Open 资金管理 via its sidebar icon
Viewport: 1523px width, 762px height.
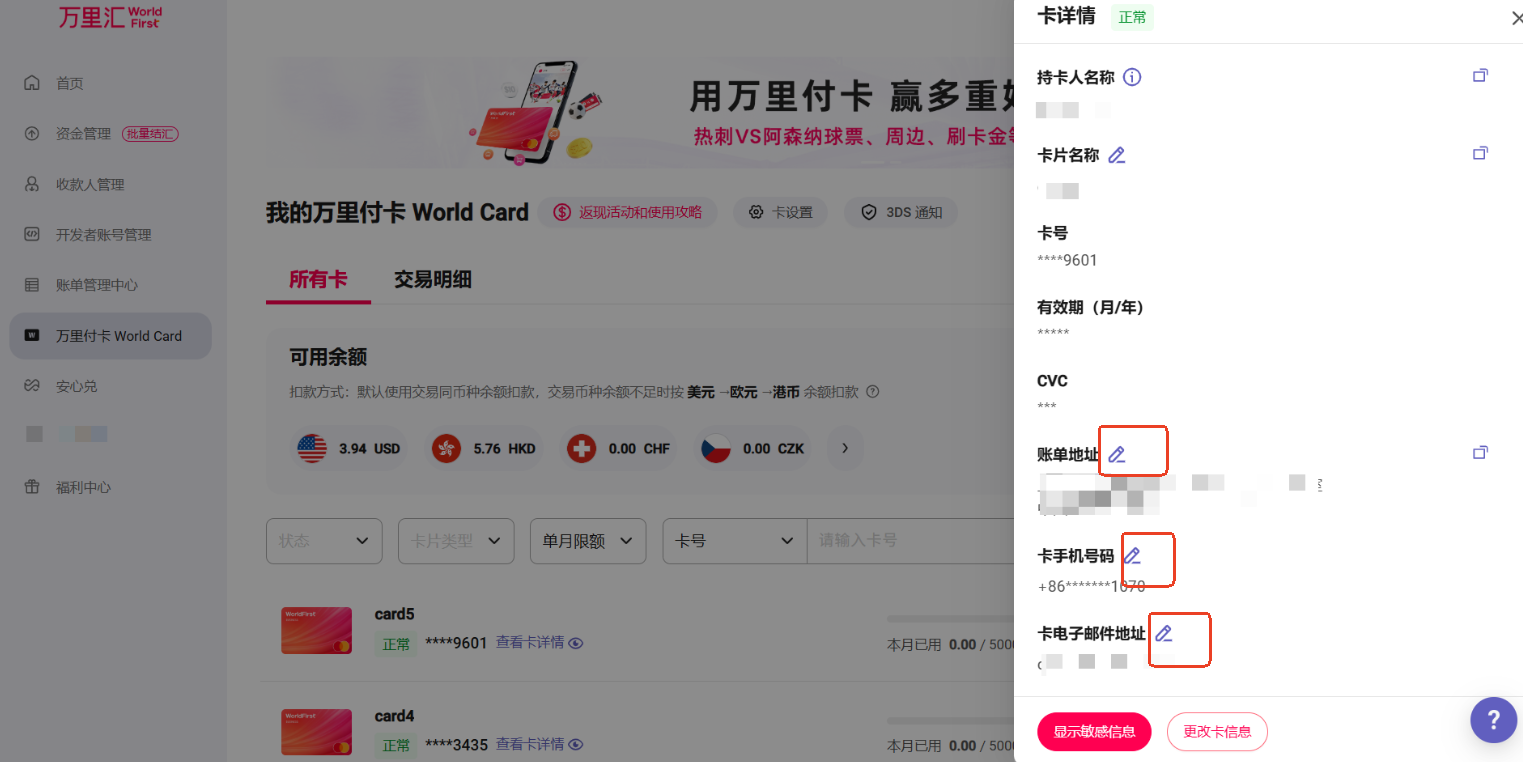click(32, 133)
